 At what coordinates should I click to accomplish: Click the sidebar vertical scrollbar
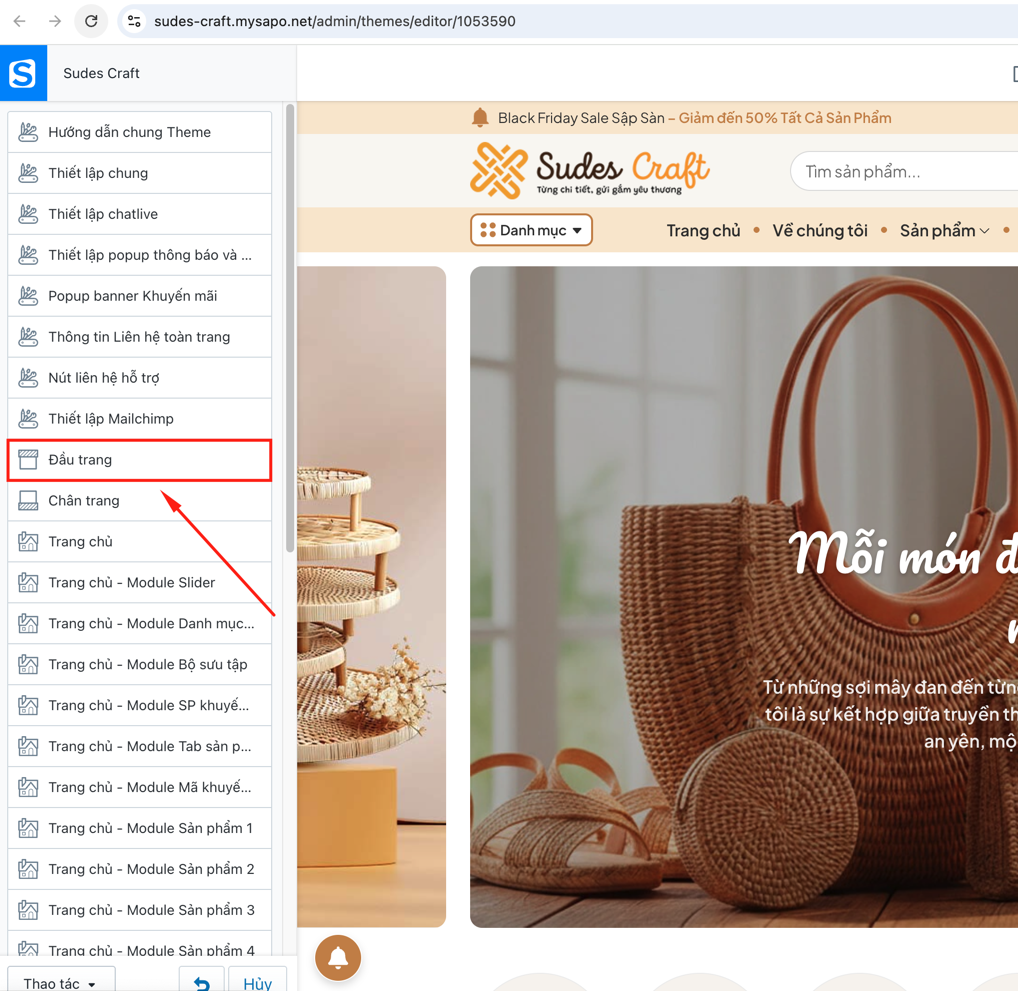(x=290, y=328)
